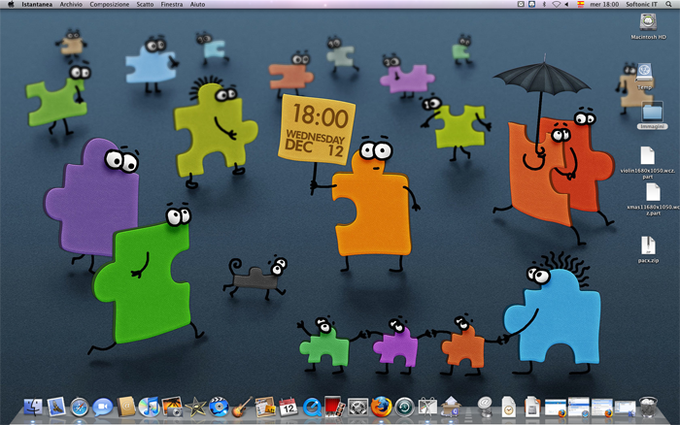Open the Spanish flag input menu
Image resolution: width=680 pixels, height=425 pixels.
click(x=580, y=4)
